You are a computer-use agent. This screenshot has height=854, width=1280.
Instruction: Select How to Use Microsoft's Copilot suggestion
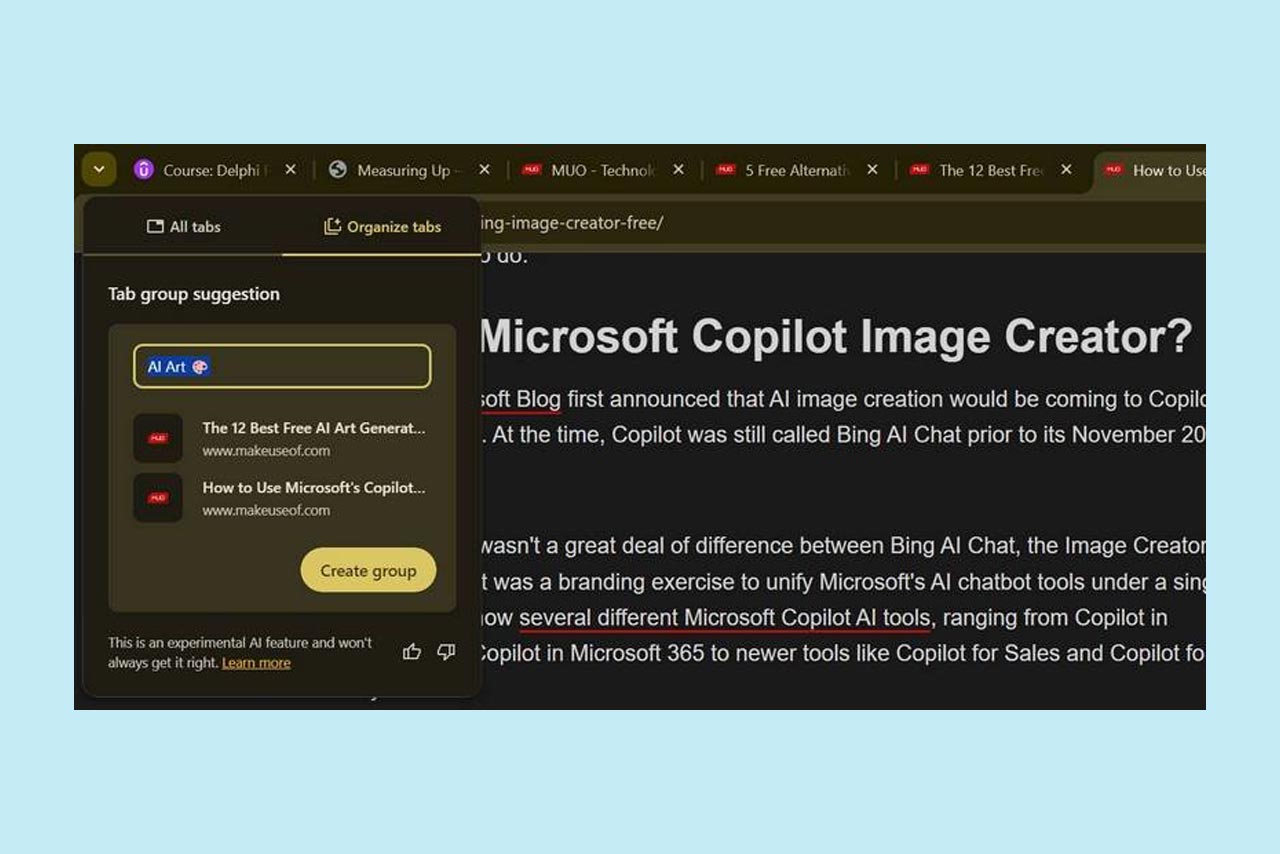click(x=282, y=498)
